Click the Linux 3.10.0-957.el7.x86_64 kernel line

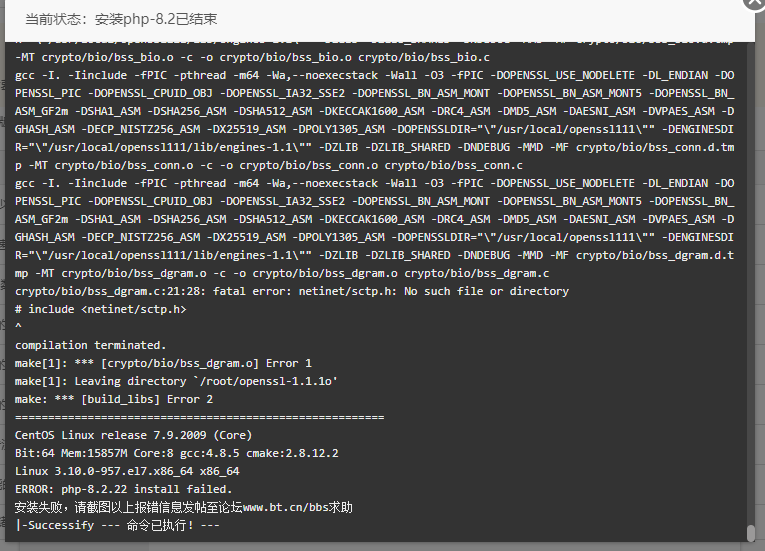click(x=127, y=471)
